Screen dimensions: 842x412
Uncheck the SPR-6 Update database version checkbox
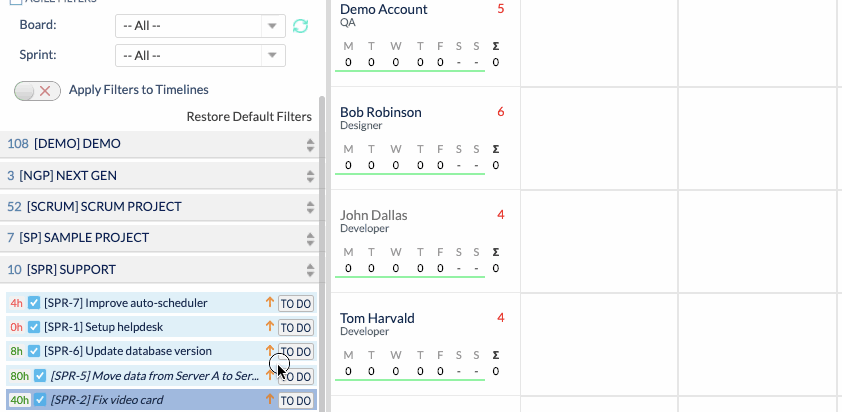(34, 351)
